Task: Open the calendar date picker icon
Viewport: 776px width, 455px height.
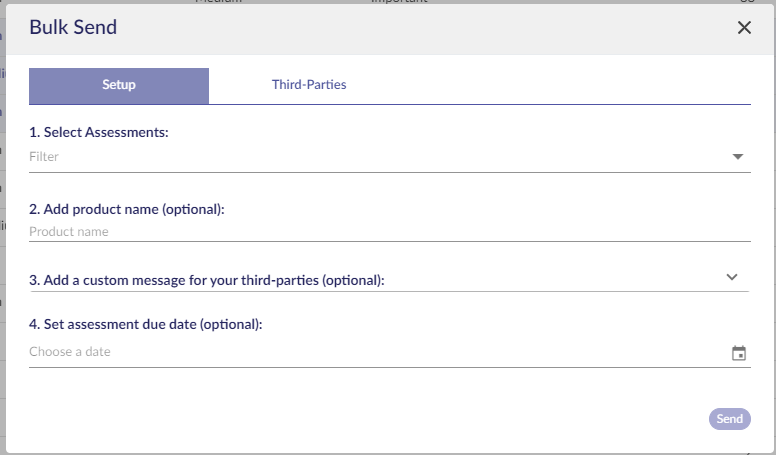Action: coord(738,353)
